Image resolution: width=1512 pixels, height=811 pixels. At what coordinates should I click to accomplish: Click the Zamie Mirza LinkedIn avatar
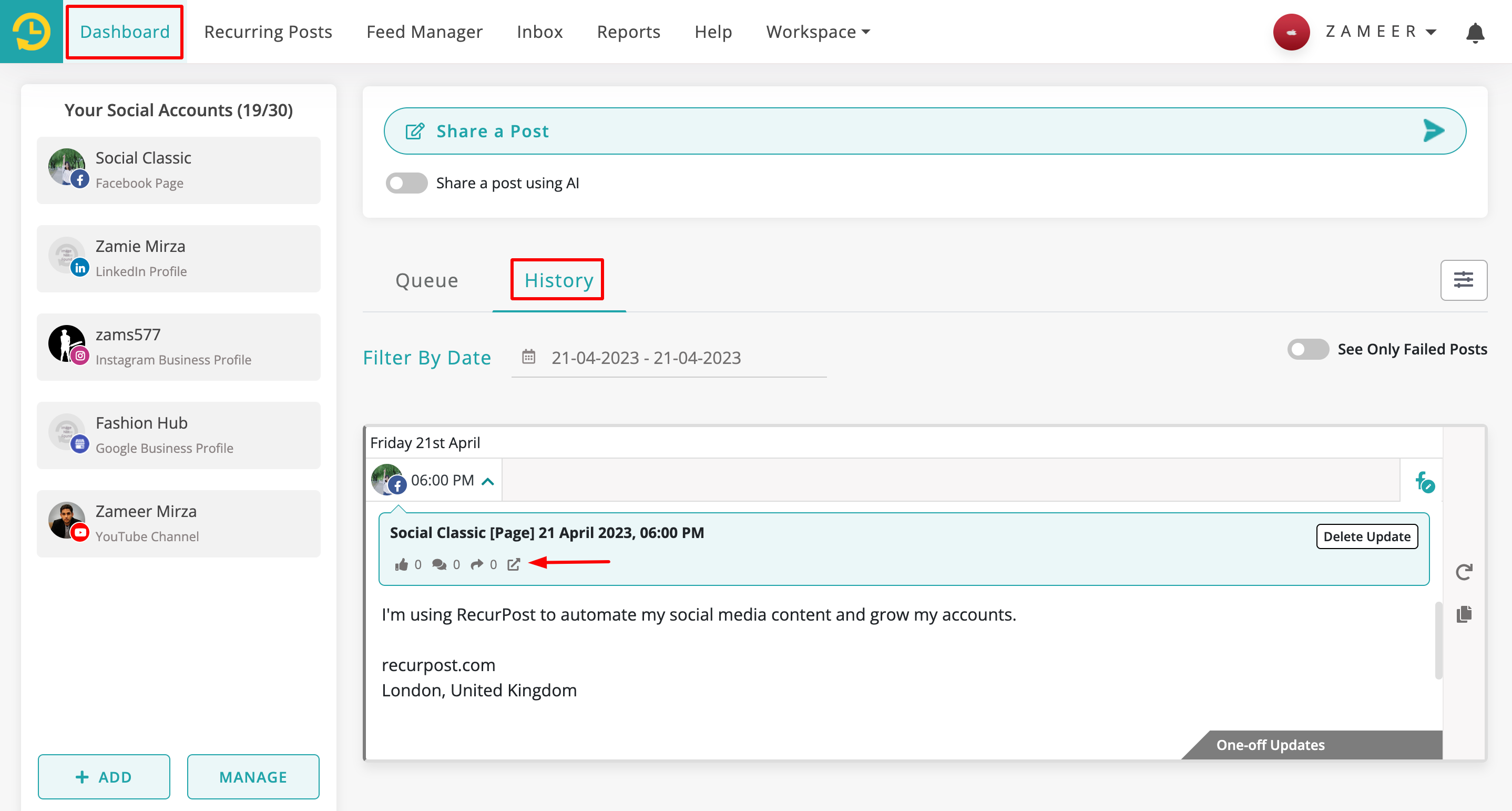pos(68,257)
